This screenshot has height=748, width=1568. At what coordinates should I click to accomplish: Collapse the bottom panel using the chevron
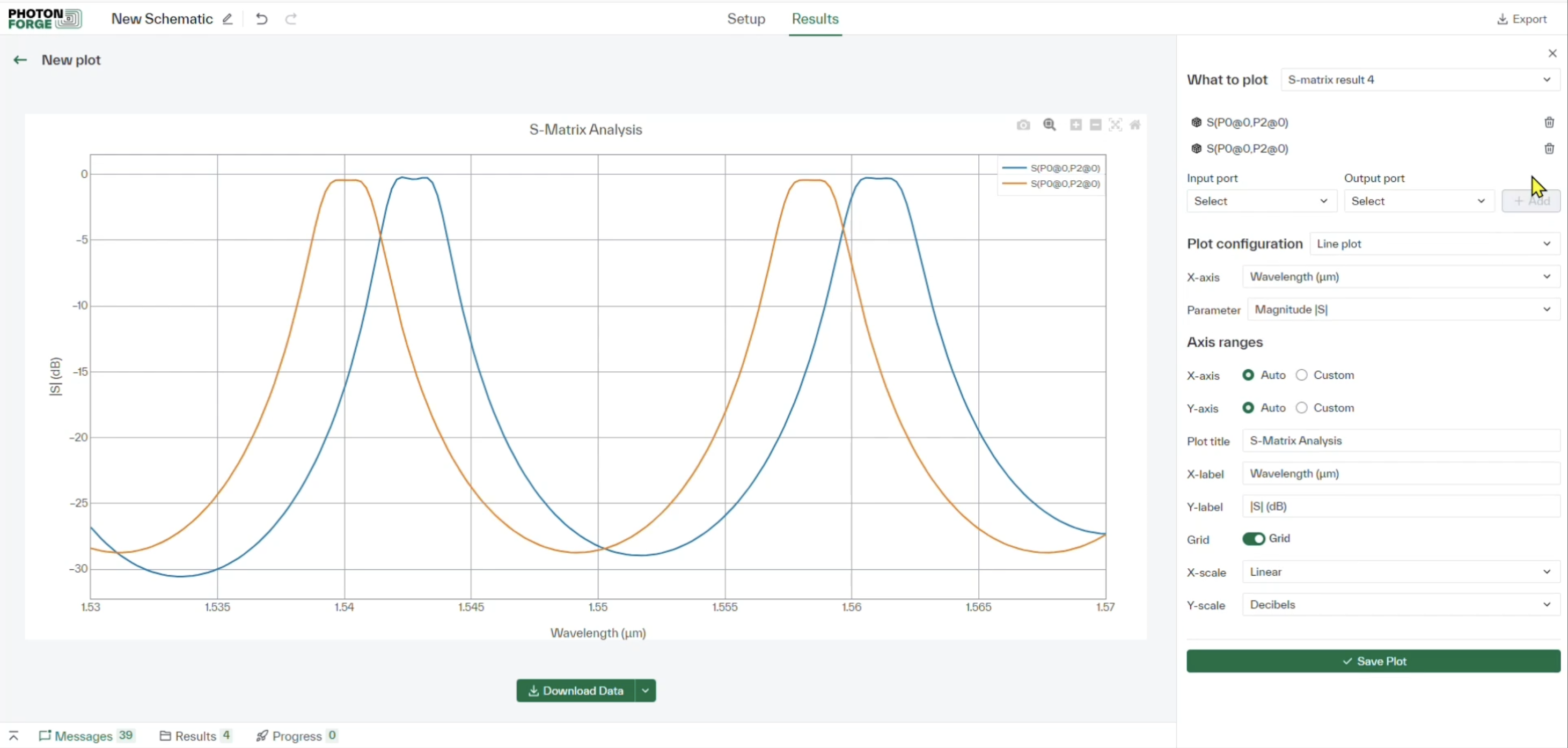coord(13,735)
